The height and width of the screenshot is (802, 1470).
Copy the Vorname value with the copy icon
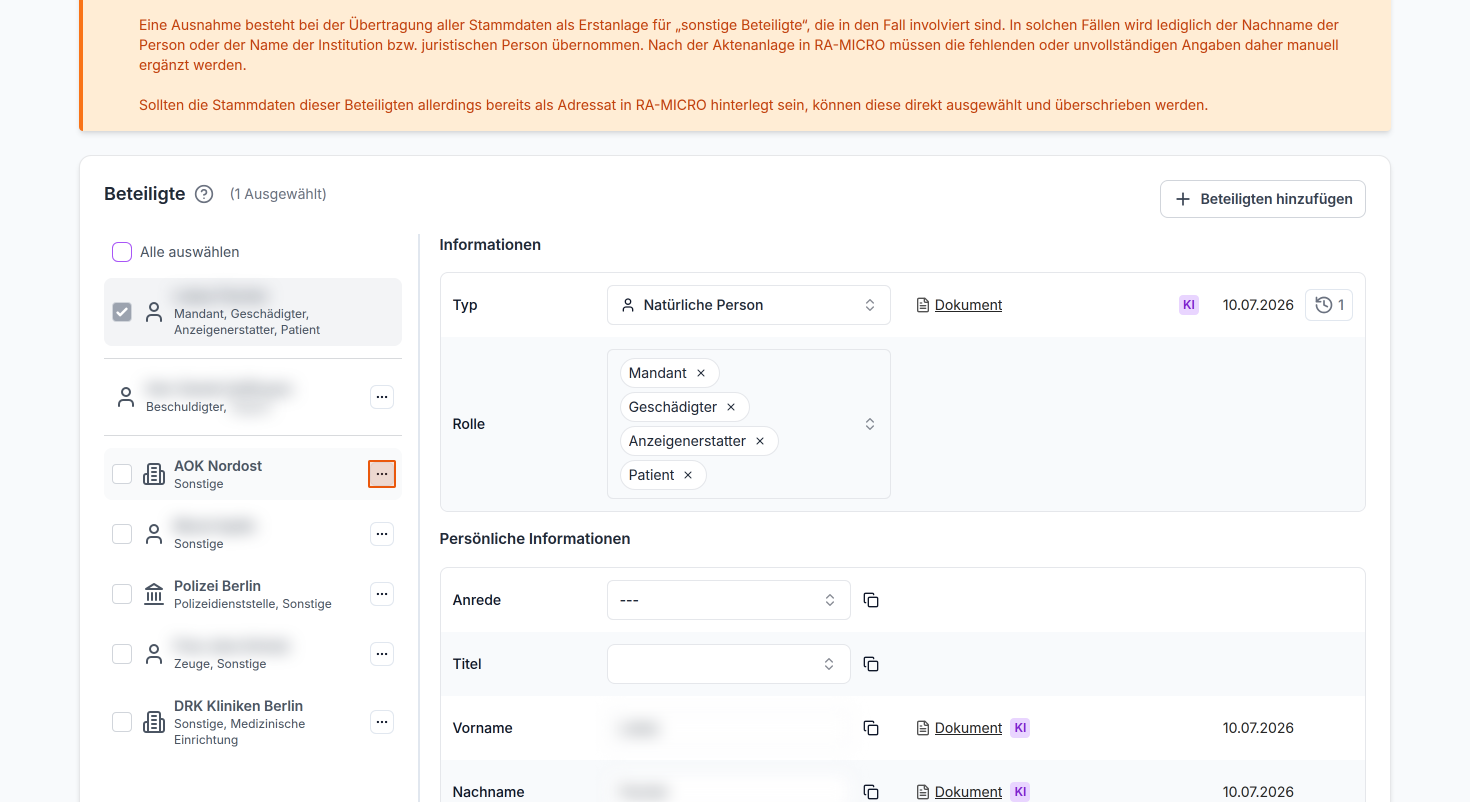pyautogui.click(x=871, y=728)
